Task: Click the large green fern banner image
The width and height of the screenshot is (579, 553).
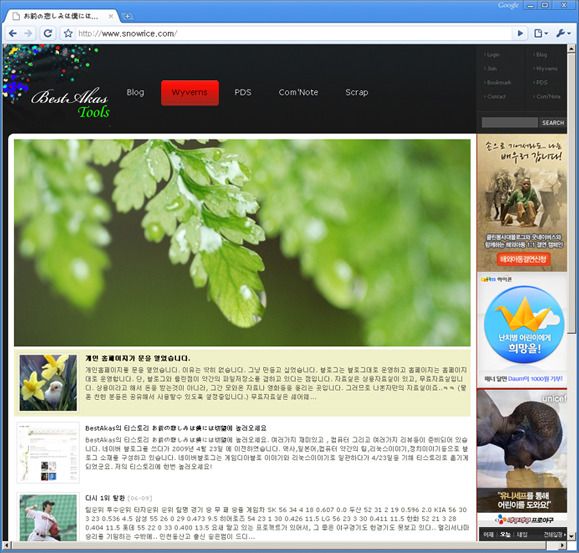Action: pyautogui.click(x=242, y=243)
